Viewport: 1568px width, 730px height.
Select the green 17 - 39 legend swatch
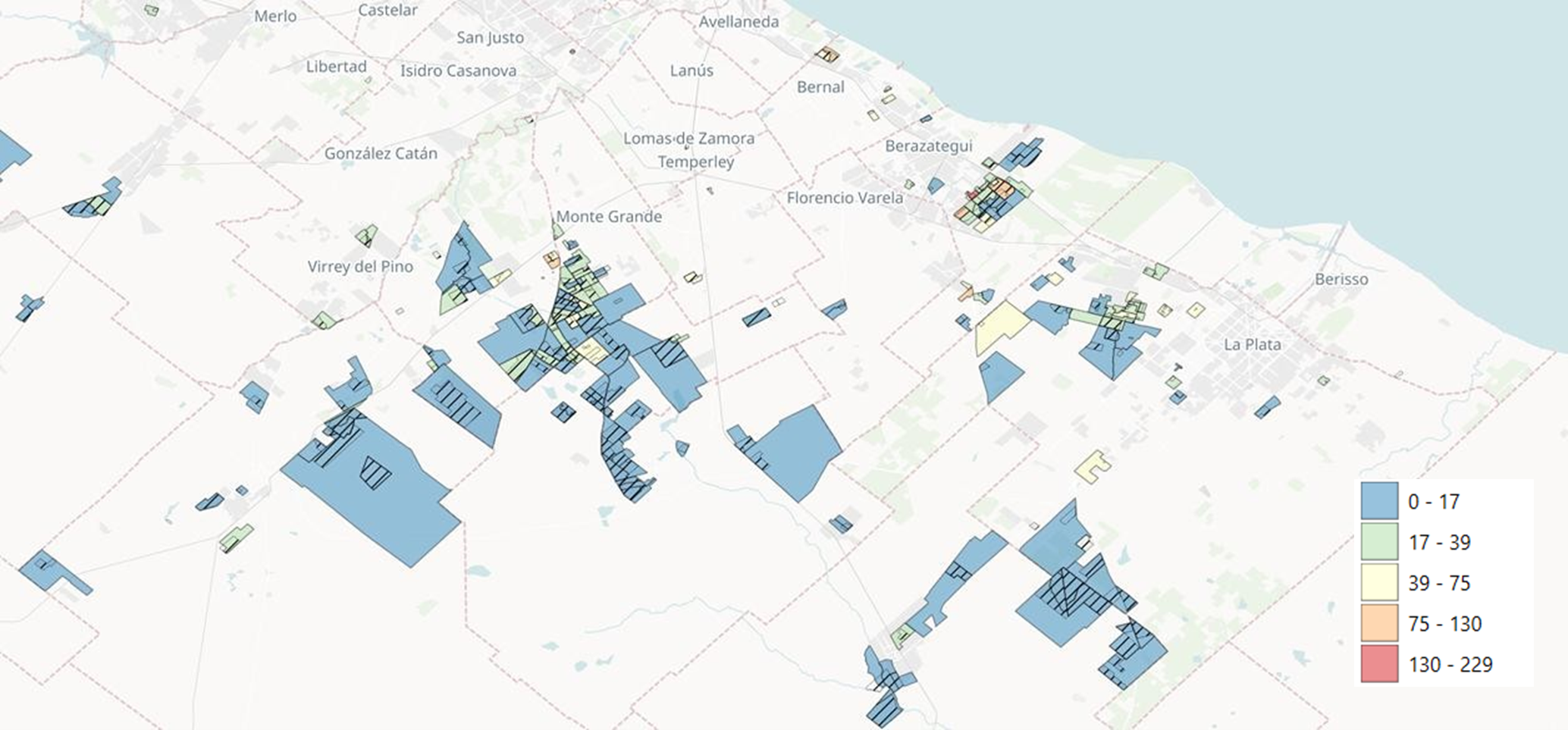(x=1379, y=542)
